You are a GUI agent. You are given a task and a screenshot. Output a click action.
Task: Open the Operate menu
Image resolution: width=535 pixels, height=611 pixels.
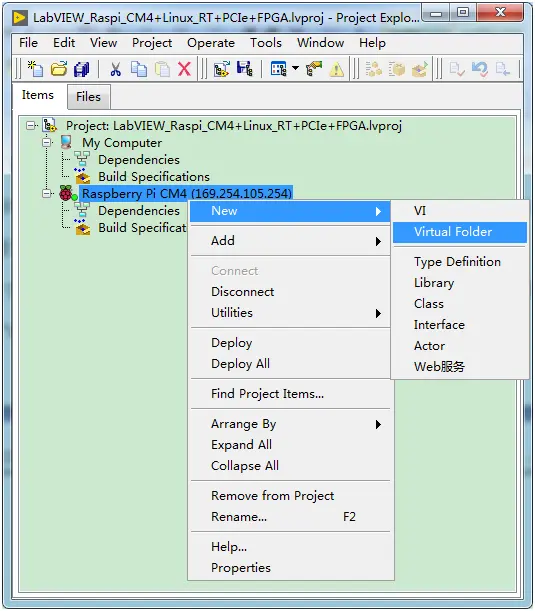pyautogui.click(x=211, y=42)
